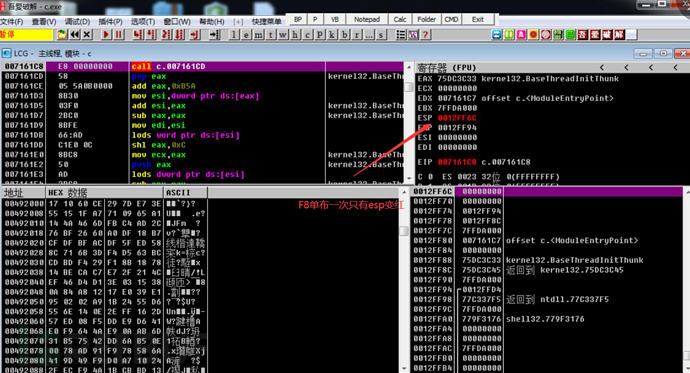
Task: Click the Trace over icon
Action: coord(179,34)
